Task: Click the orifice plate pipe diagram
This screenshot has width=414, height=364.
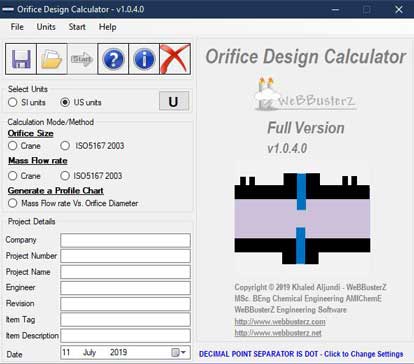Action: pos(302,218)
